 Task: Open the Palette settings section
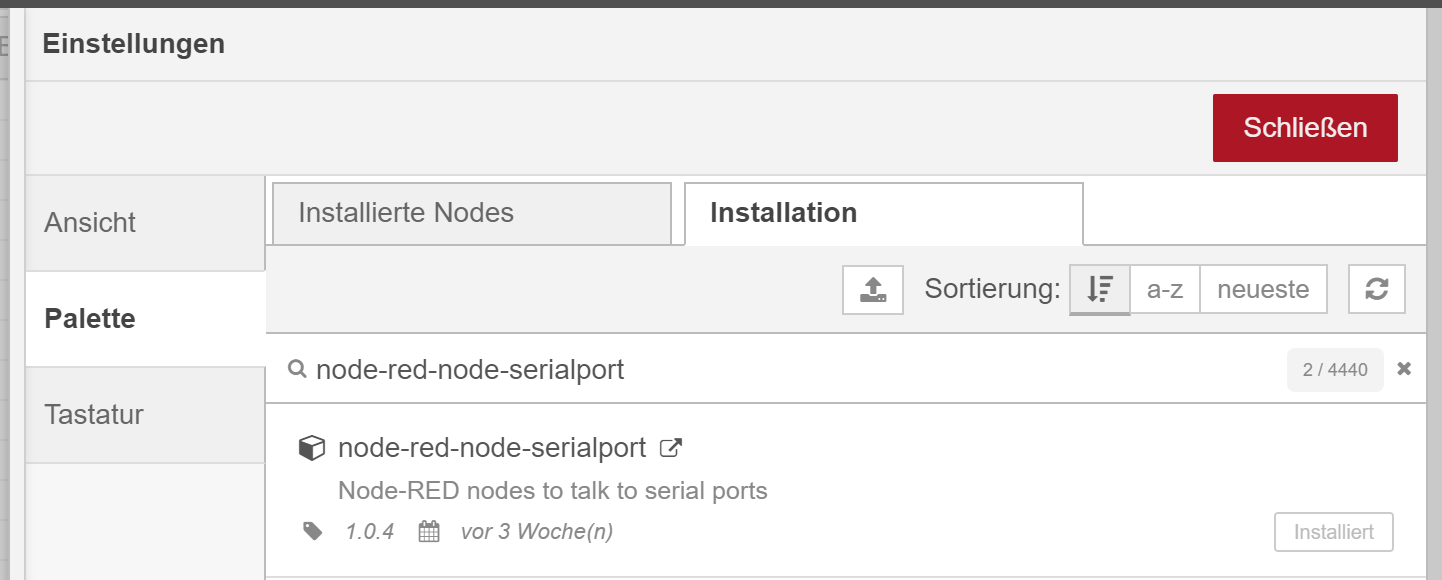tap(145, 319)
